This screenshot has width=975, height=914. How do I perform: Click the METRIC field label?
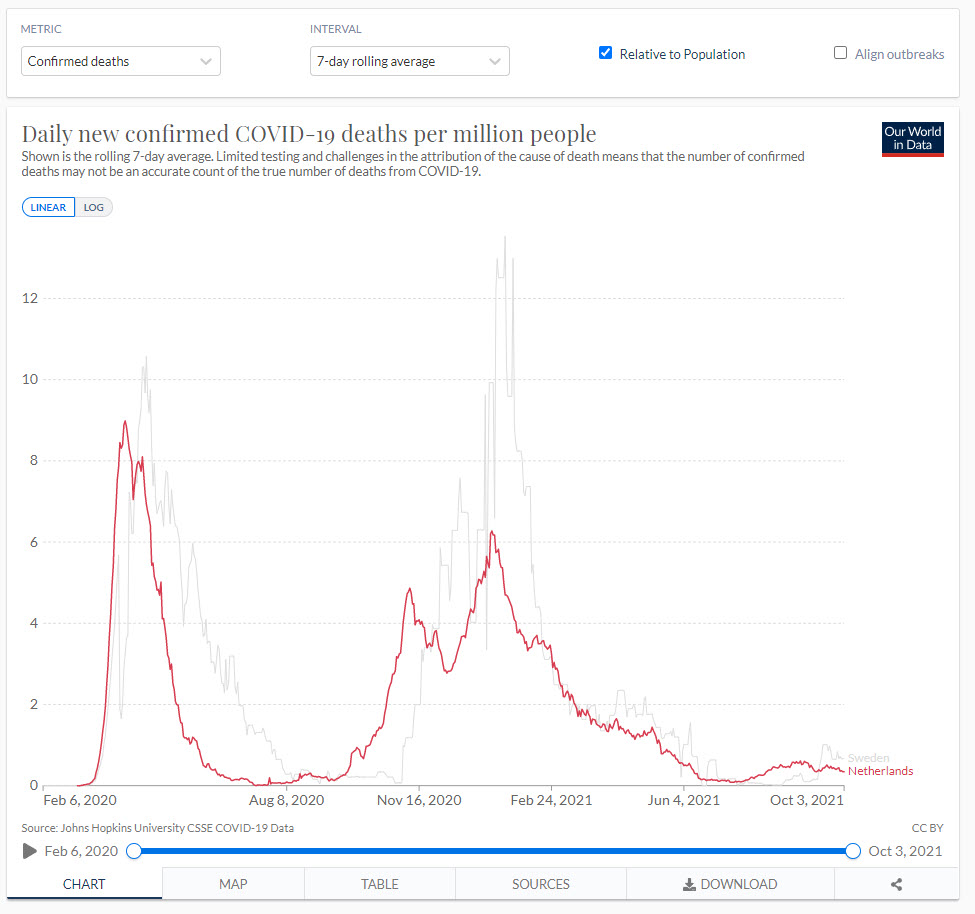[41, 29]
